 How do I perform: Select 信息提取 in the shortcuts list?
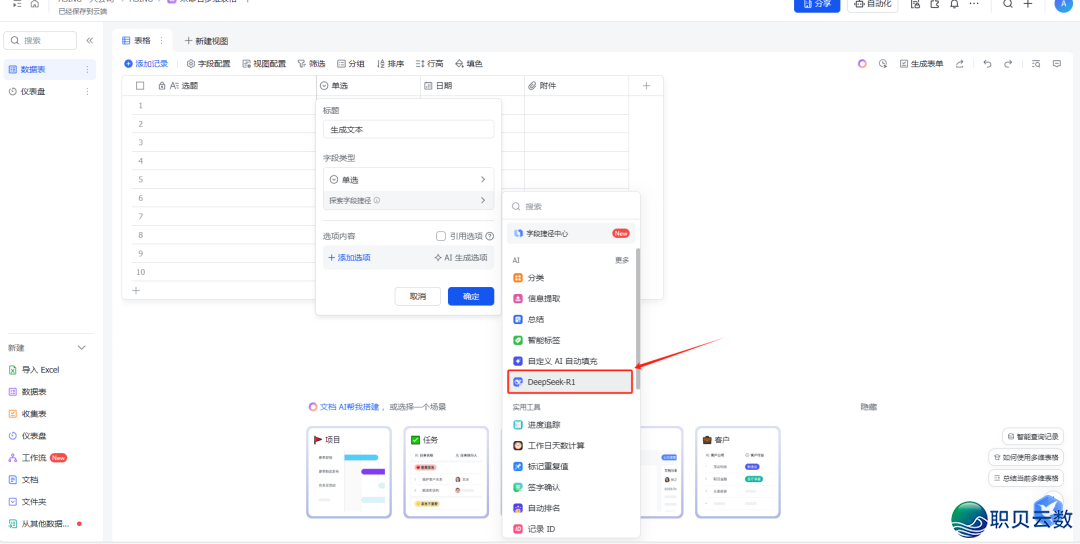pyautogui.click(x=570, y=299)
